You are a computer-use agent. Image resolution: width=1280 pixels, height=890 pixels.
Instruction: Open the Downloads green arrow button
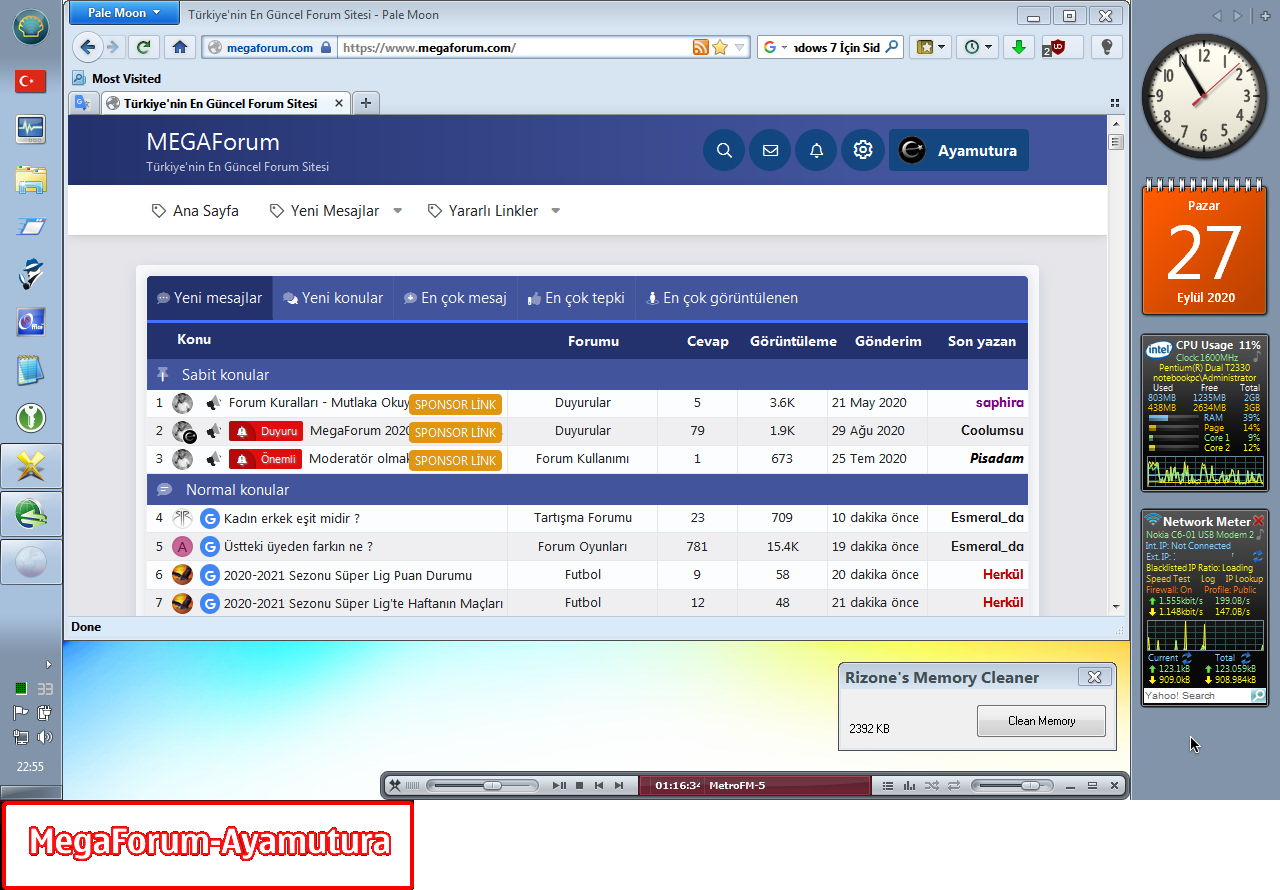click(x=1018, y=47)
